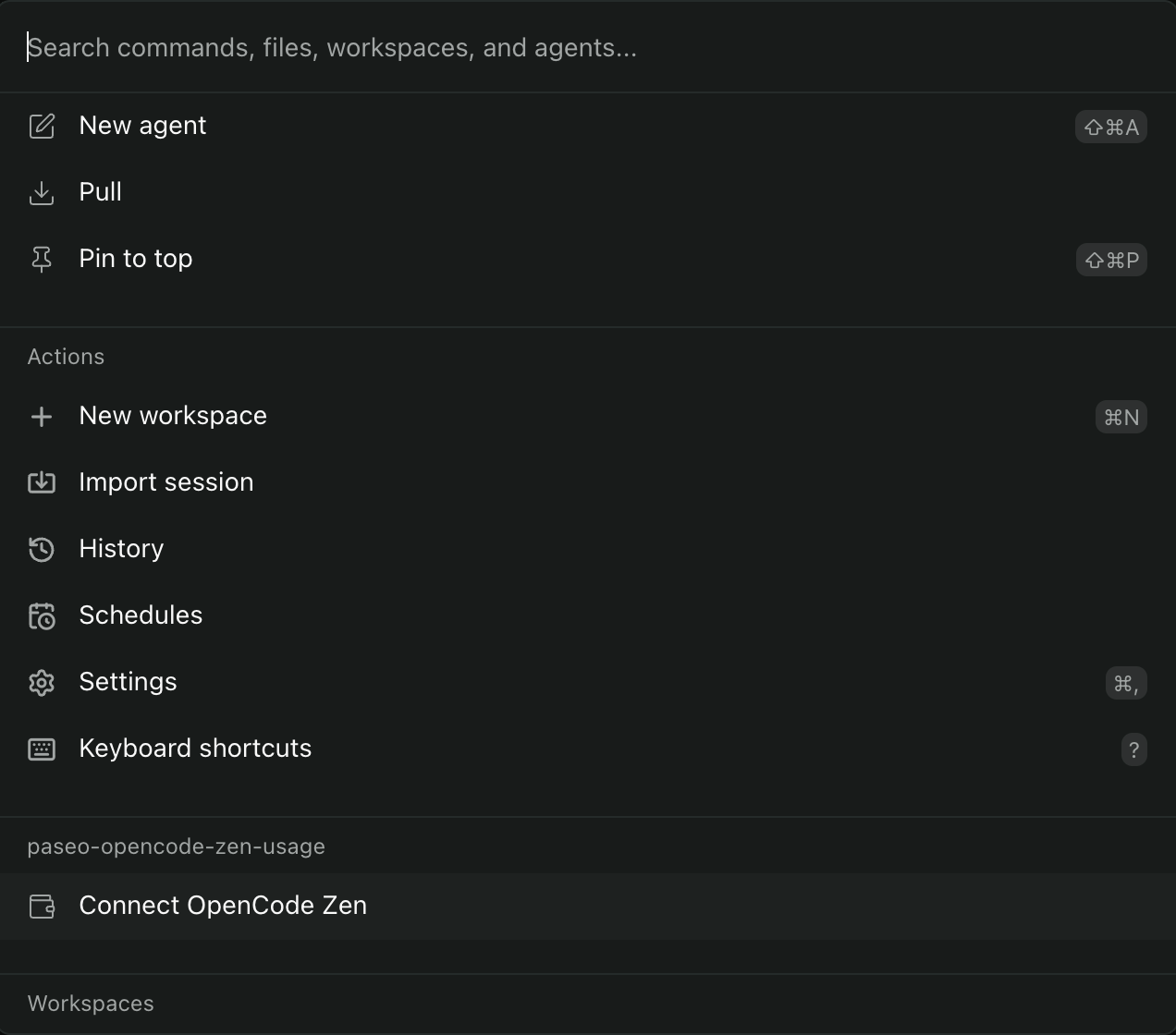The height and width of the screenshot is (1035, 1176).
Task: Click the paseo-opencode-zen-usage section label
Action: click(x=177, y=846)
